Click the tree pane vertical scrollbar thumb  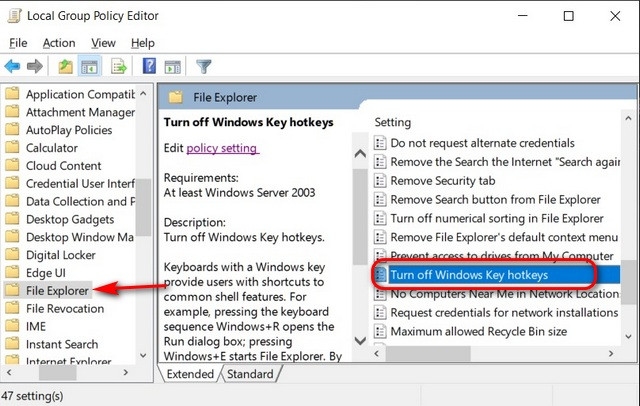click(143, 207)
